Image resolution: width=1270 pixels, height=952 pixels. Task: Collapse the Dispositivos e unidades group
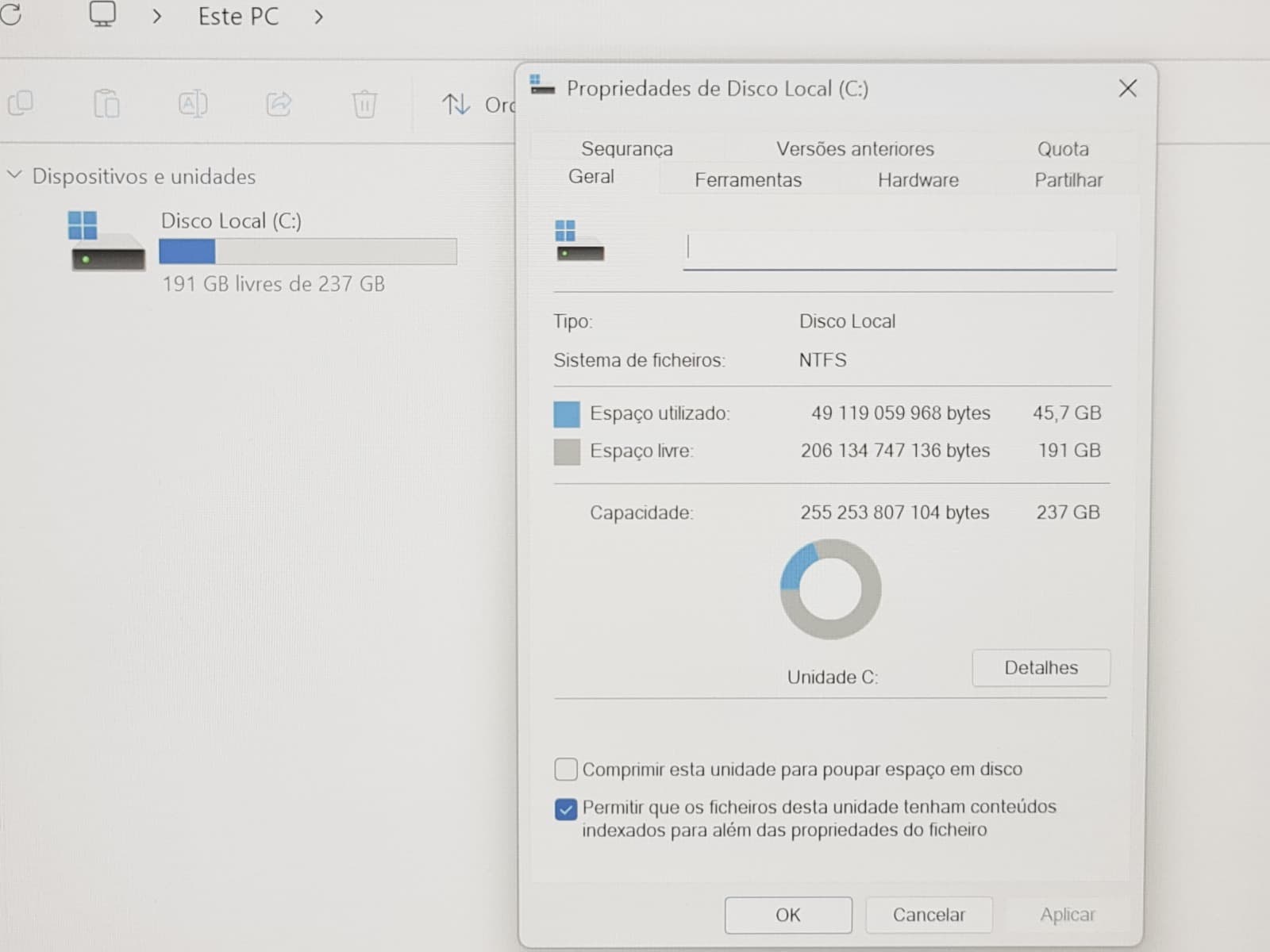click(14, 175)
